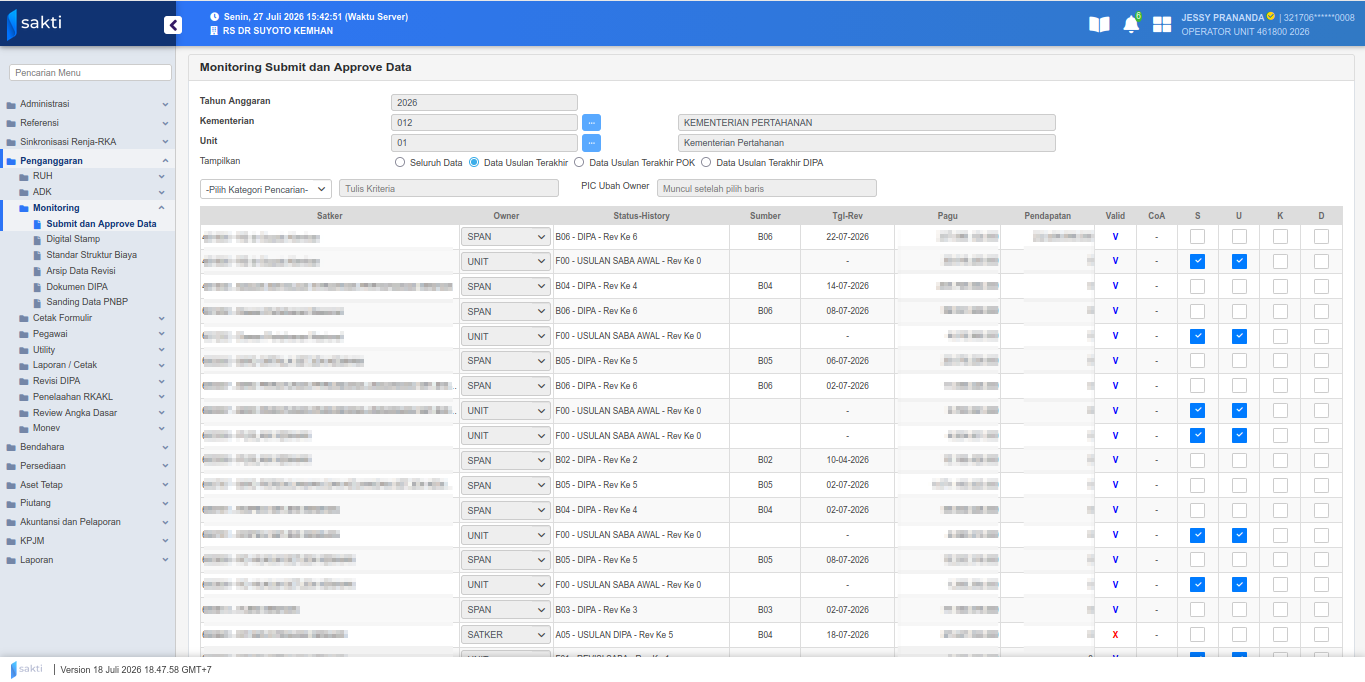Expand the Akuntansi dan Pelaporan chevron
The image size is (1365, 682).
pos(165,522)
